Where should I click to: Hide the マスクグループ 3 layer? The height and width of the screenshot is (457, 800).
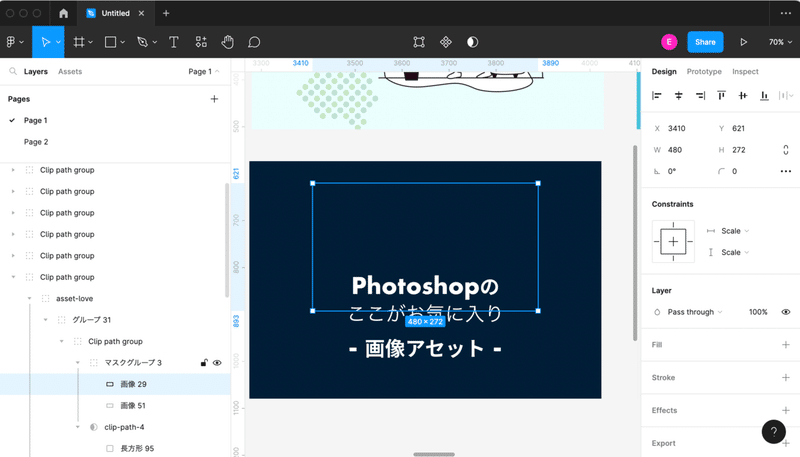coord(217,363)
